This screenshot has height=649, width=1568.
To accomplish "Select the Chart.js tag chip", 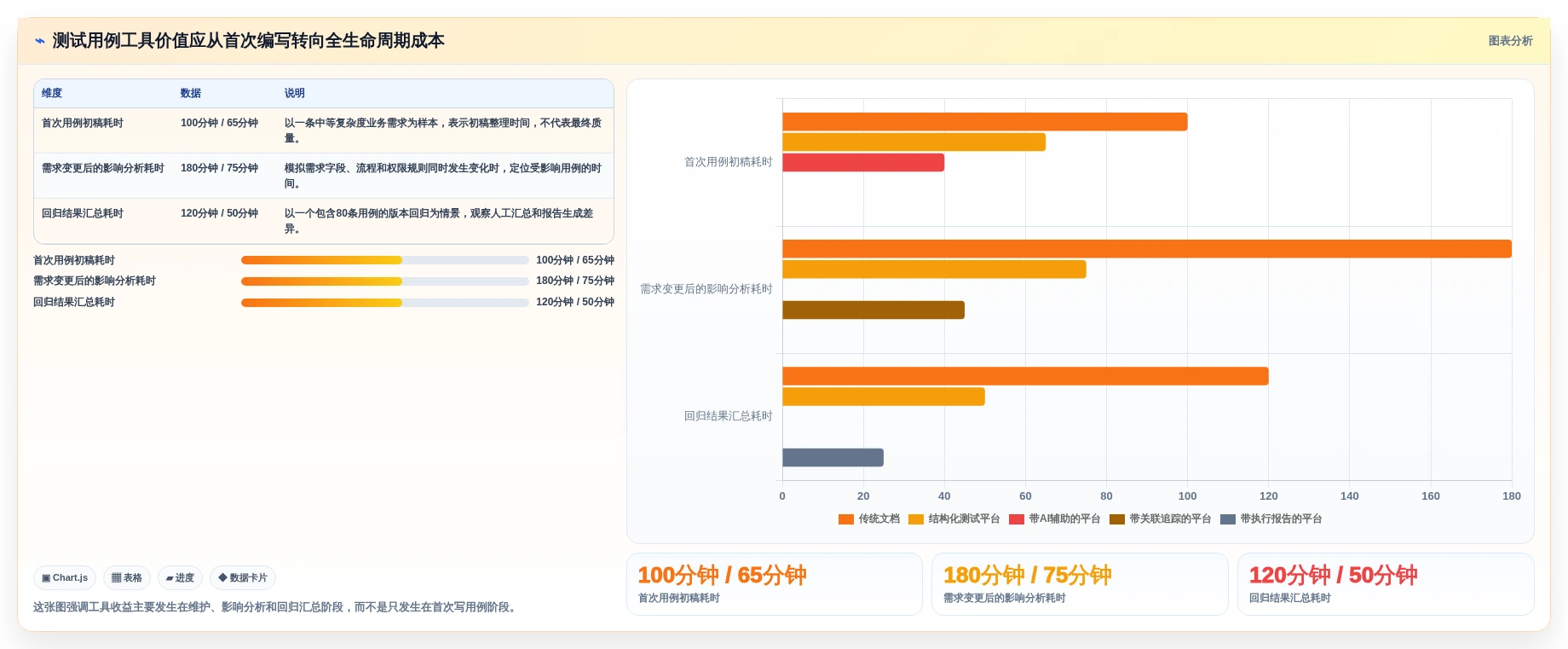I will coord(65,577).
